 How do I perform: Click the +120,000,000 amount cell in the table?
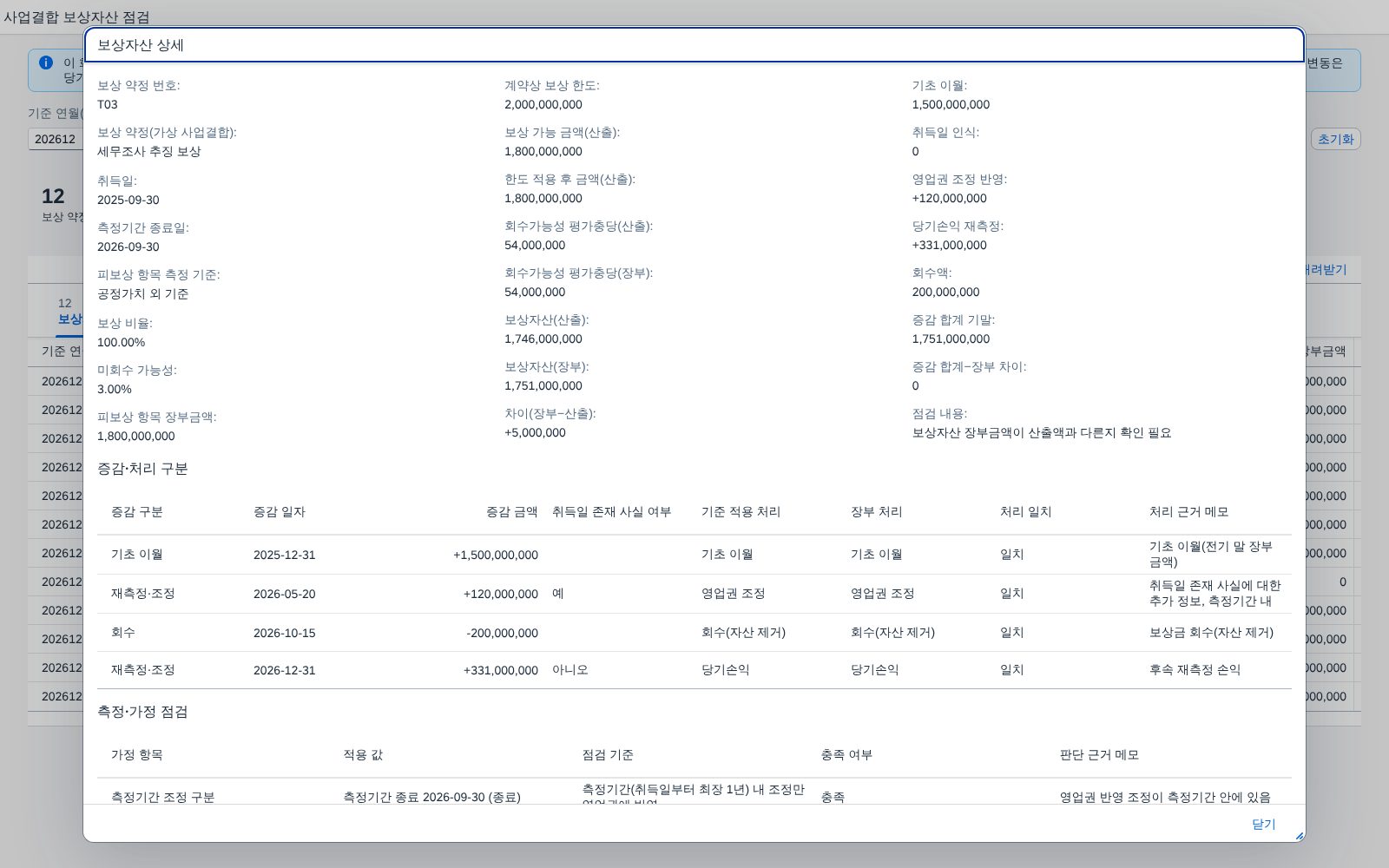pyautogui.click(x=501, y=594)
